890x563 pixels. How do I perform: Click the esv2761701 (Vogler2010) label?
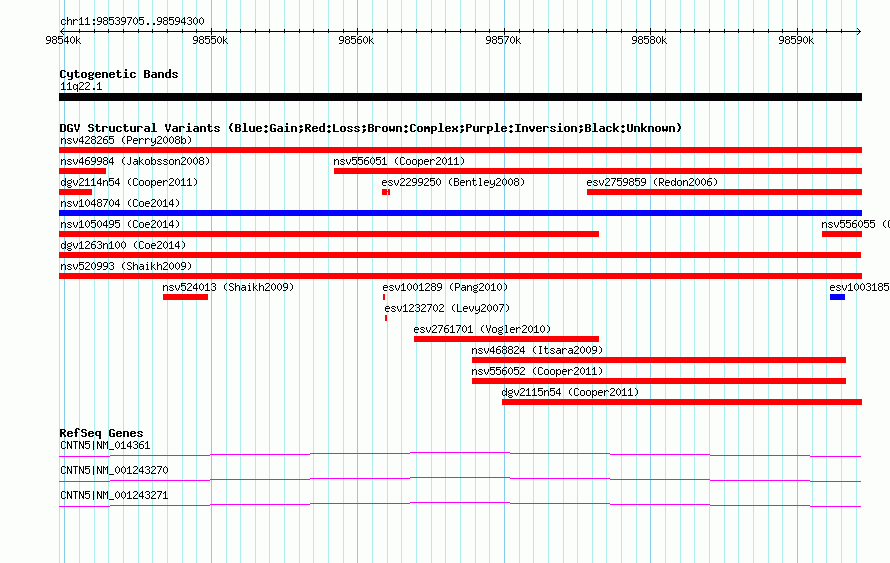click(482, 329)
